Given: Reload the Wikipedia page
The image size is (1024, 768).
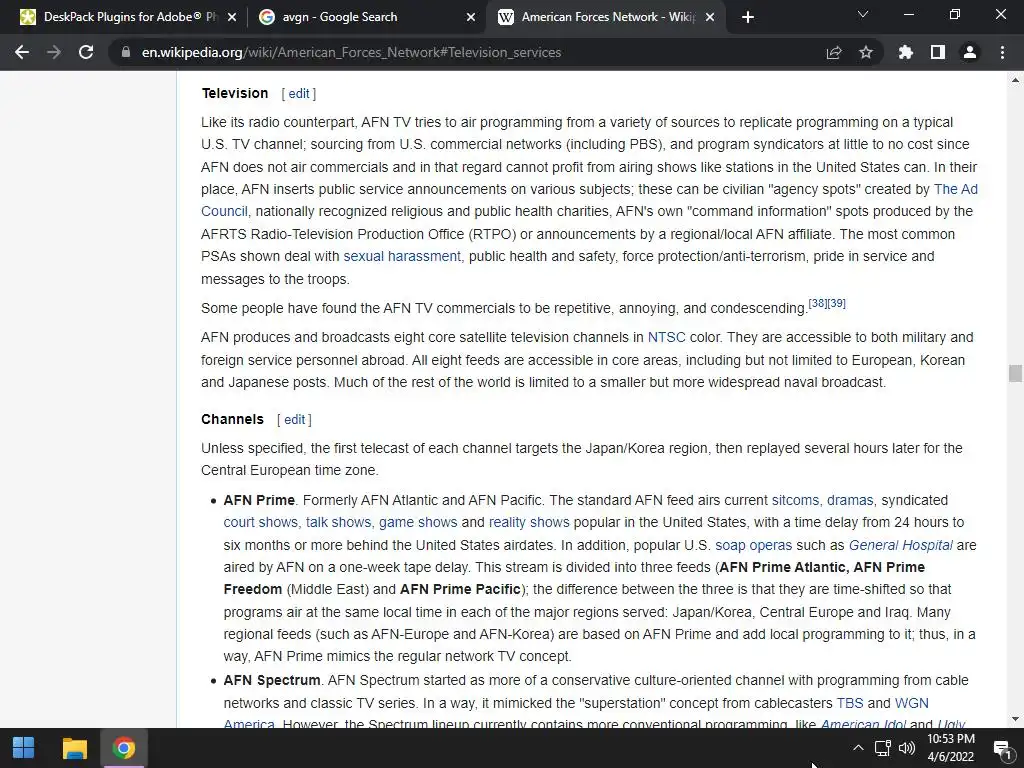Looking at the screenshot, I should coord(86,52).
